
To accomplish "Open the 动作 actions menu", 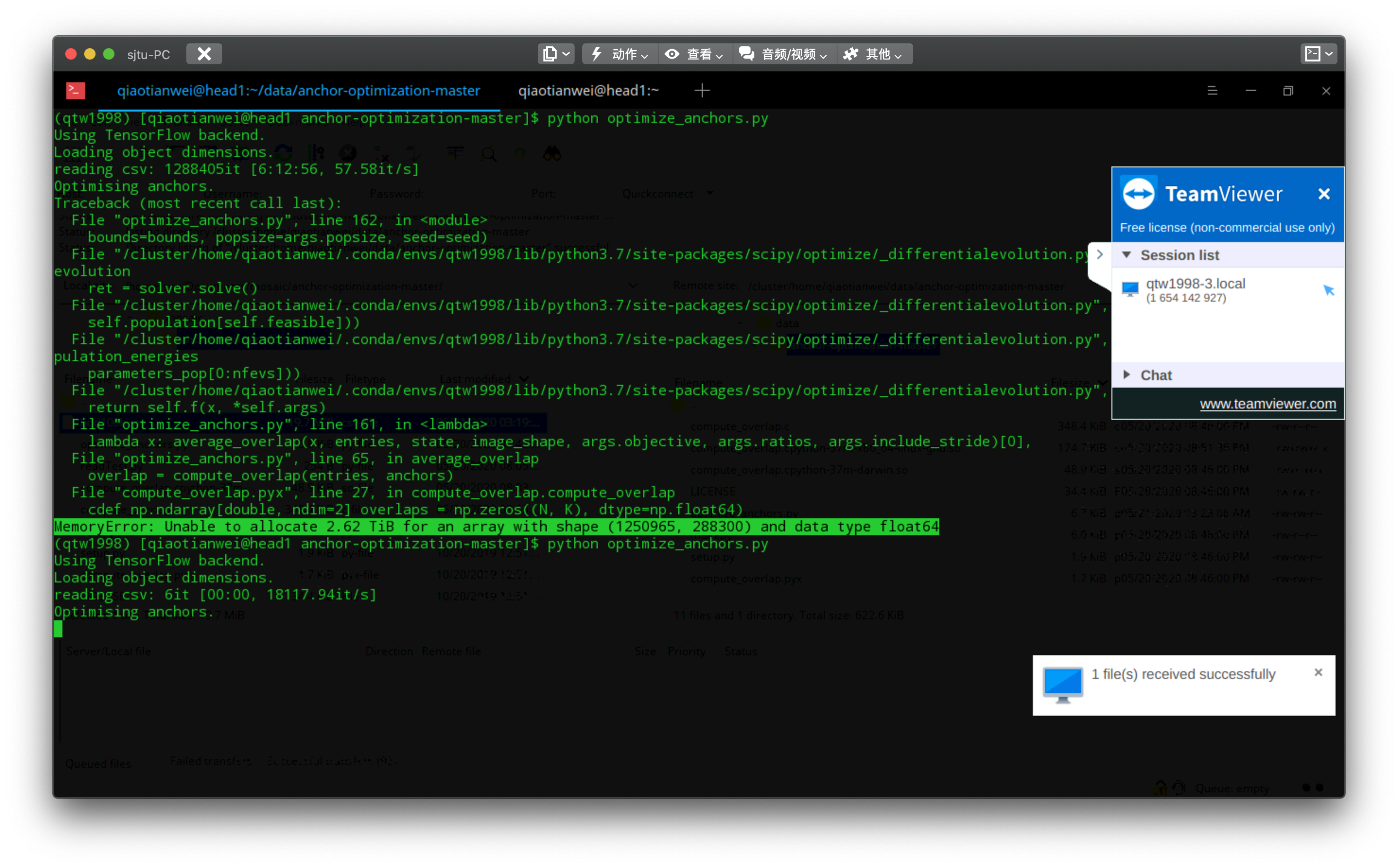I will click(x=620, y=54).
